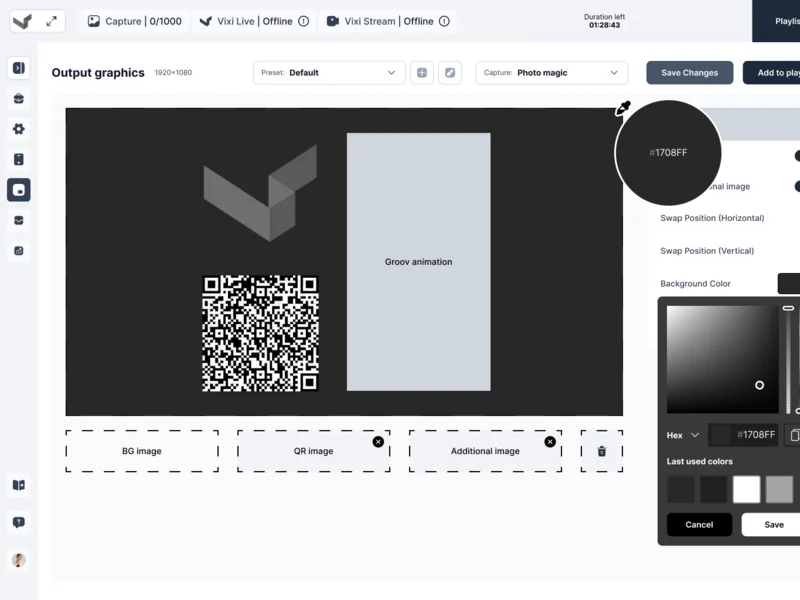
Task: Add a new preset with plus icon
Action: 422,73
